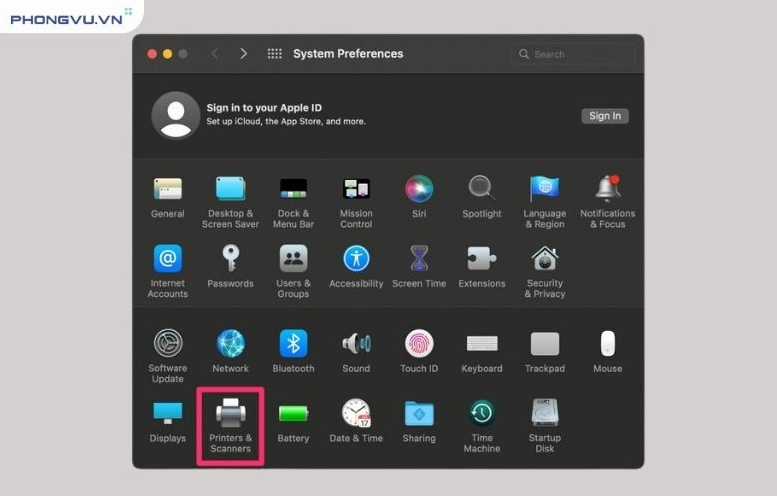The height and width of the screenshot is (496, 777).
Task: Click the Sign In button
Action: [604, 116]
